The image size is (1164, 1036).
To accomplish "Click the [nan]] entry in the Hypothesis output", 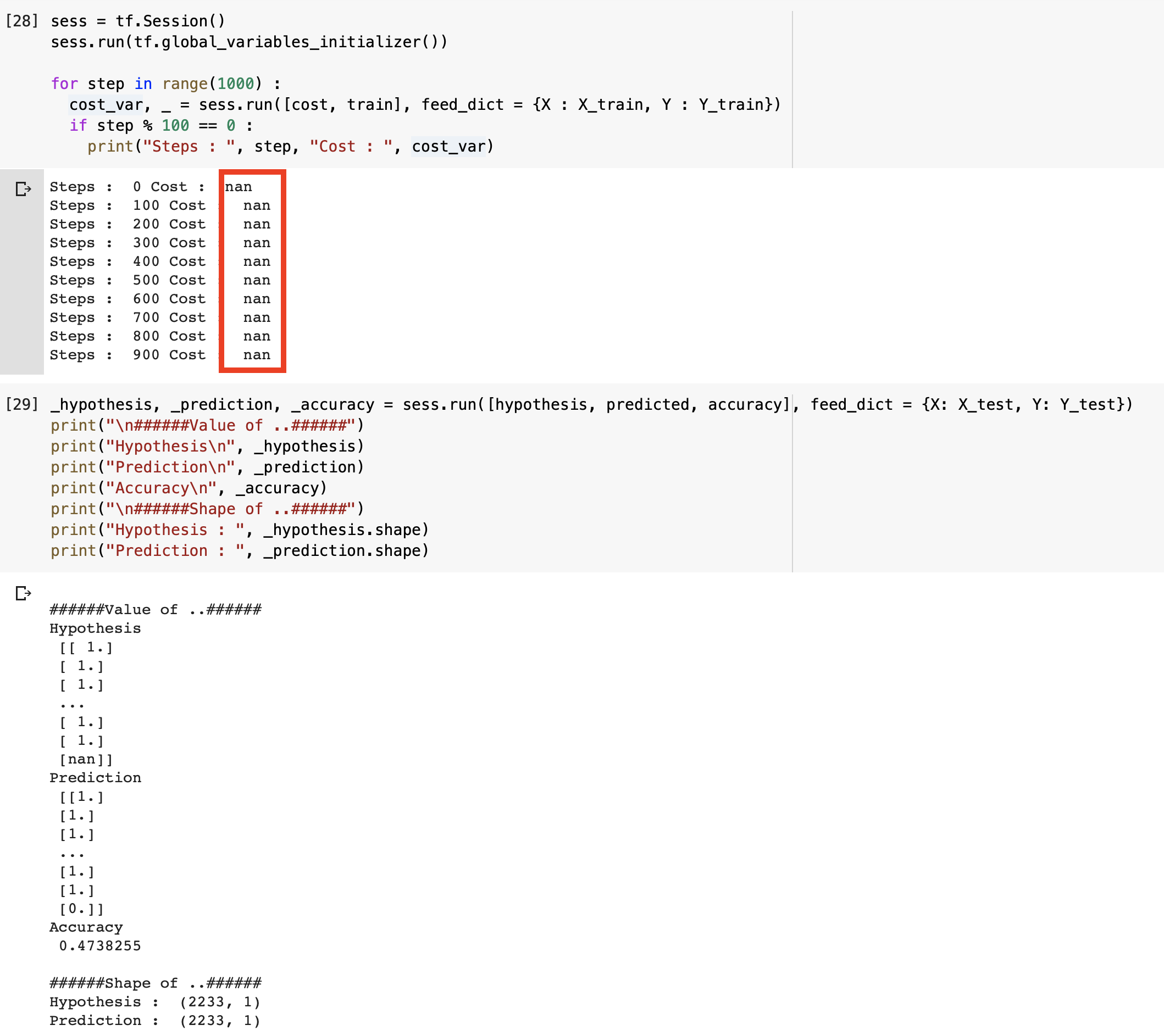I will tap(86, 759).
